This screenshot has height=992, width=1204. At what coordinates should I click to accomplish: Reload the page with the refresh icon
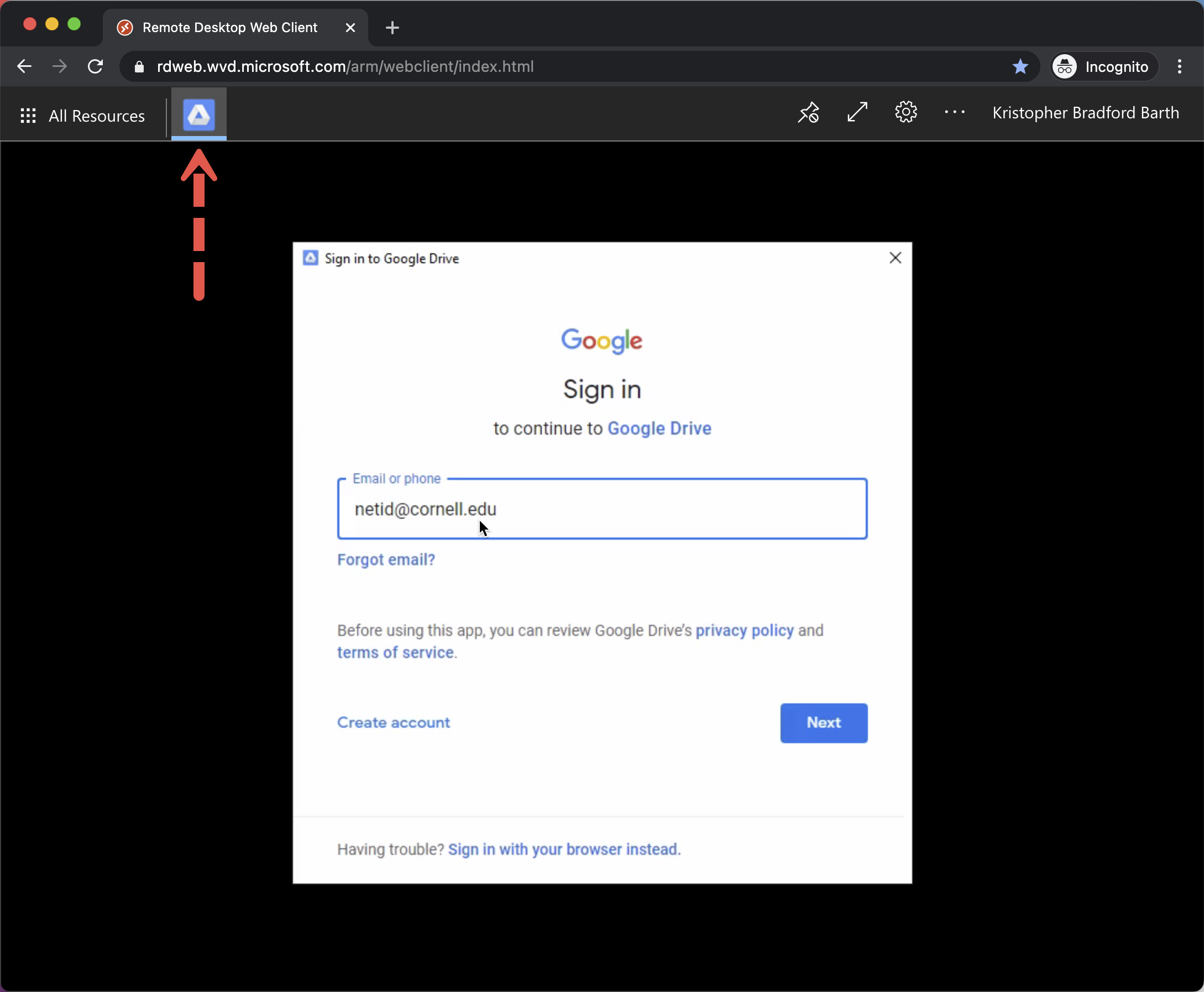[96, 66]
